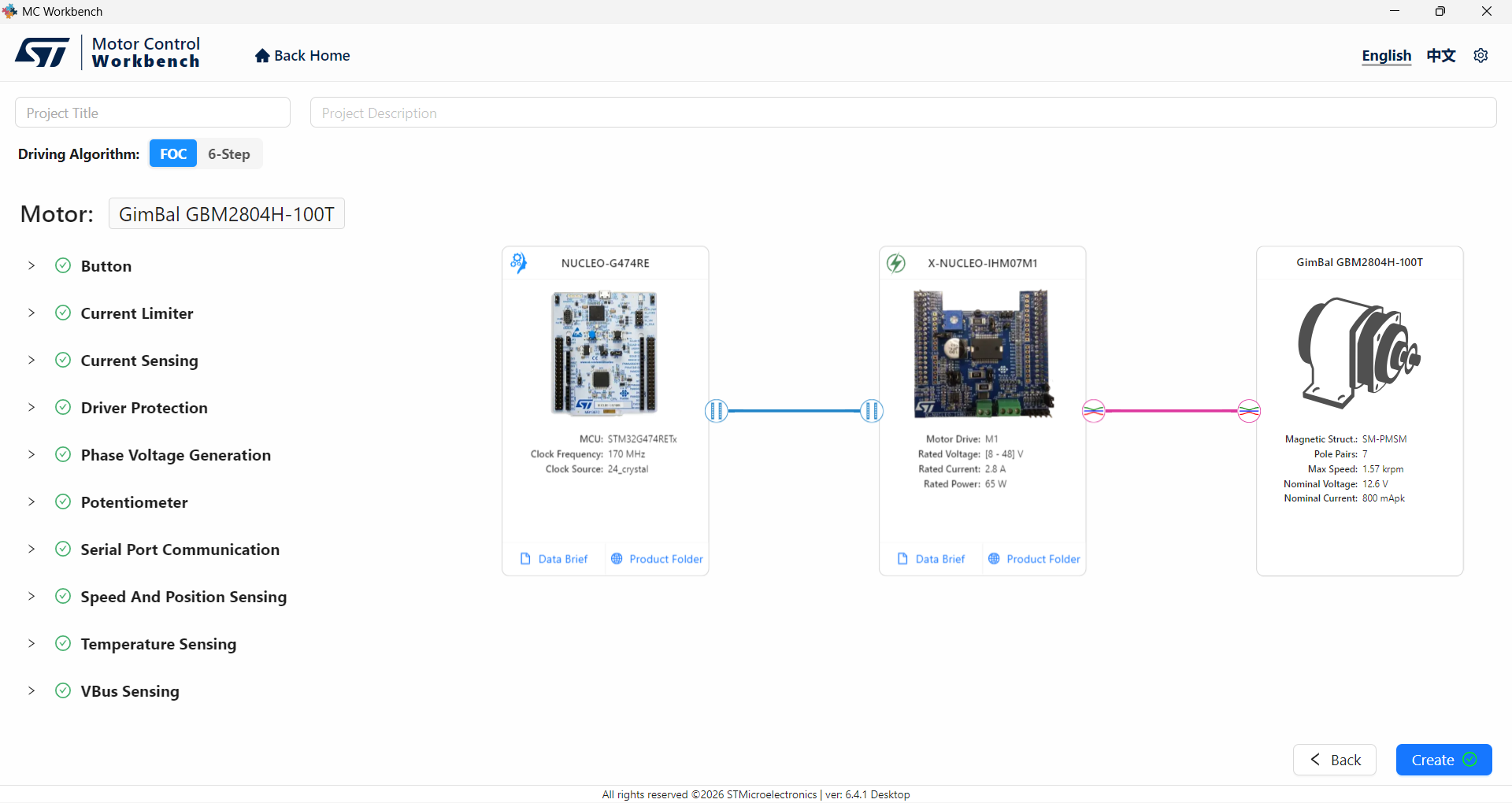Expand the Current Sensing section
The height and width of the screenshot is (803, 1512).
click(31, 361)
